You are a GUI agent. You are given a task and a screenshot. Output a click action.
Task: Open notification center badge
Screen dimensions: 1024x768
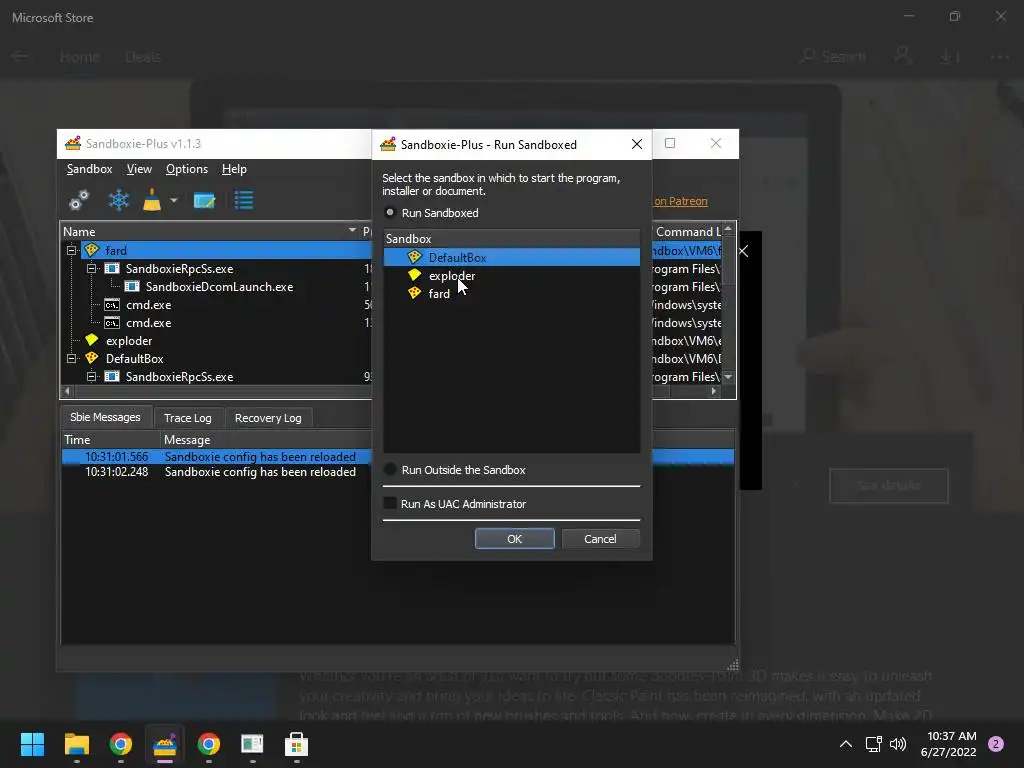pyautogui.click(x=995, y=744)
